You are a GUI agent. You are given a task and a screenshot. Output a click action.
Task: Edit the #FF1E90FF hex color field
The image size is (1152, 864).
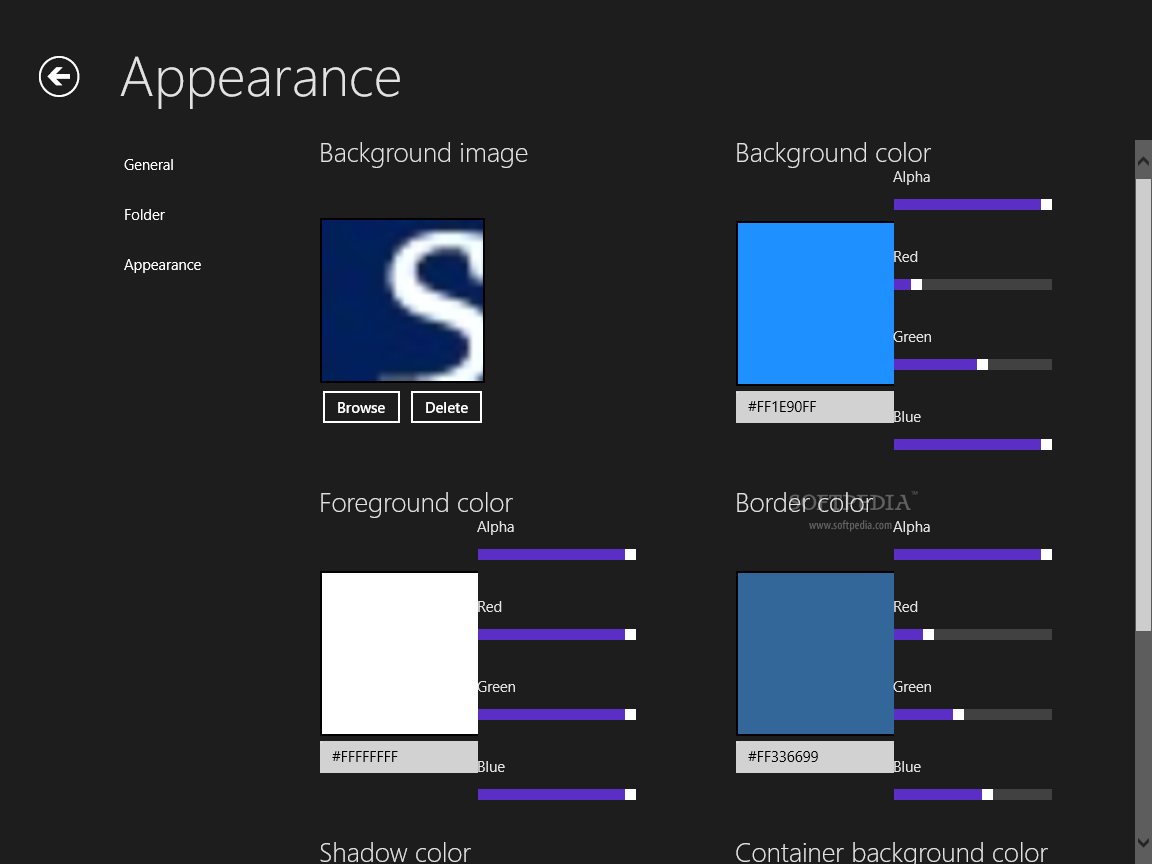(815, 407)
